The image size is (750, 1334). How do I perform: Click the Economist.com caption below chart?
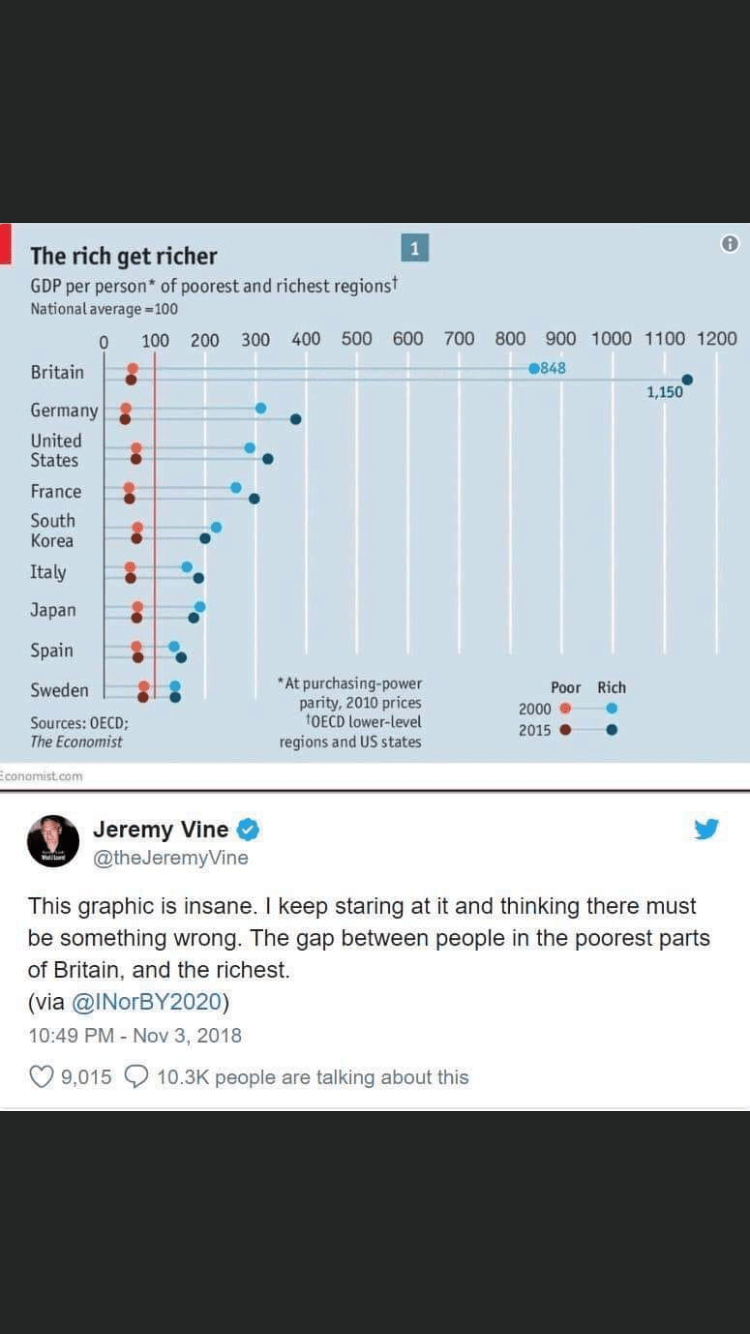[x=42, y=776]
